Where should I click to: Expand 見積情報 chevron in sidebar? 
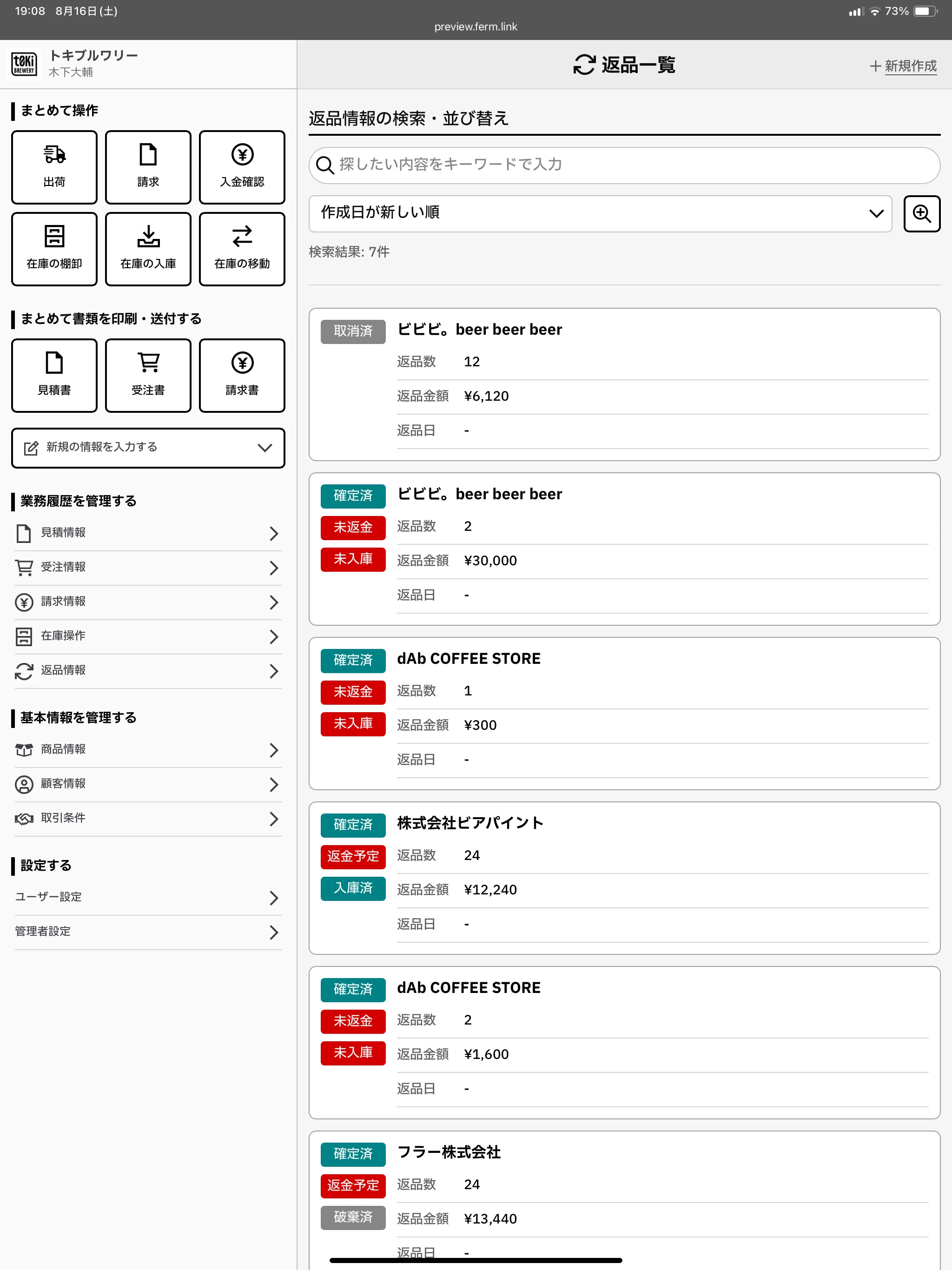pos(273,533)
